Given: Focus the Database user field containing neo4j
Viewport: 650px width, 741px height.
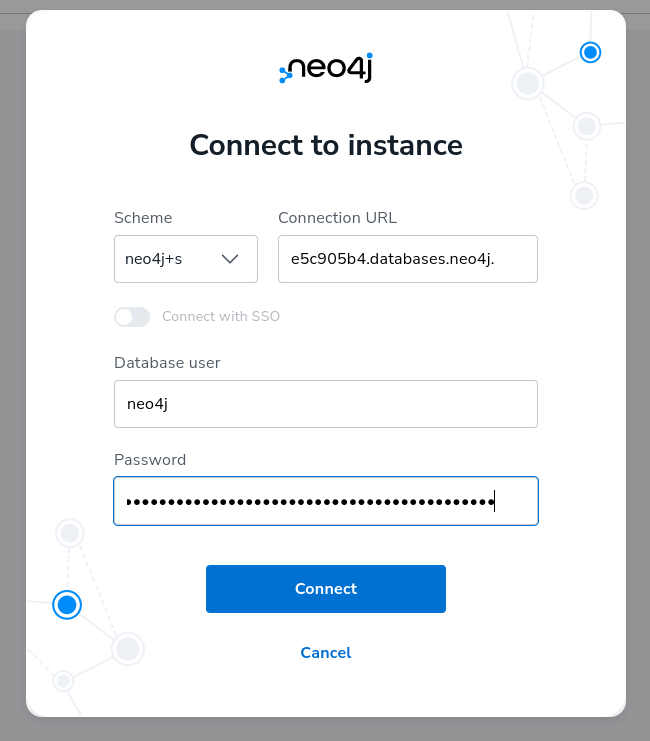Looking at the screenshot, I should [326, 404].
